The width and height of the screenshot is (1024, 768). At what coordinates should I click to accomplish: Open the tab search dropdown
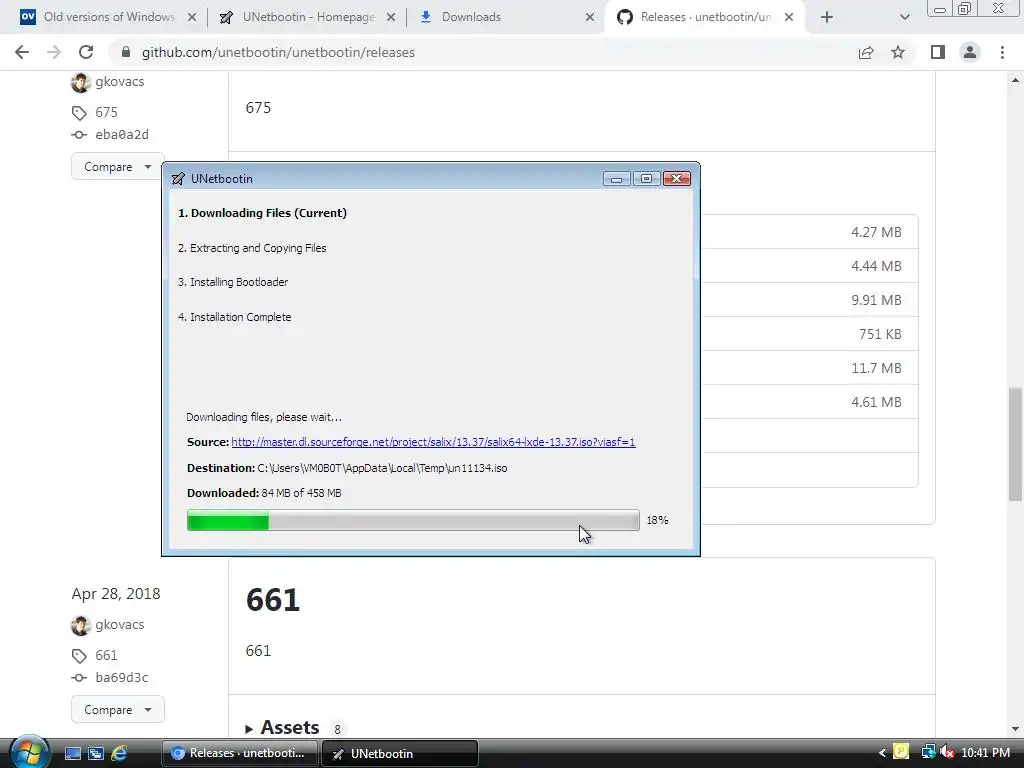coord(904,17)
